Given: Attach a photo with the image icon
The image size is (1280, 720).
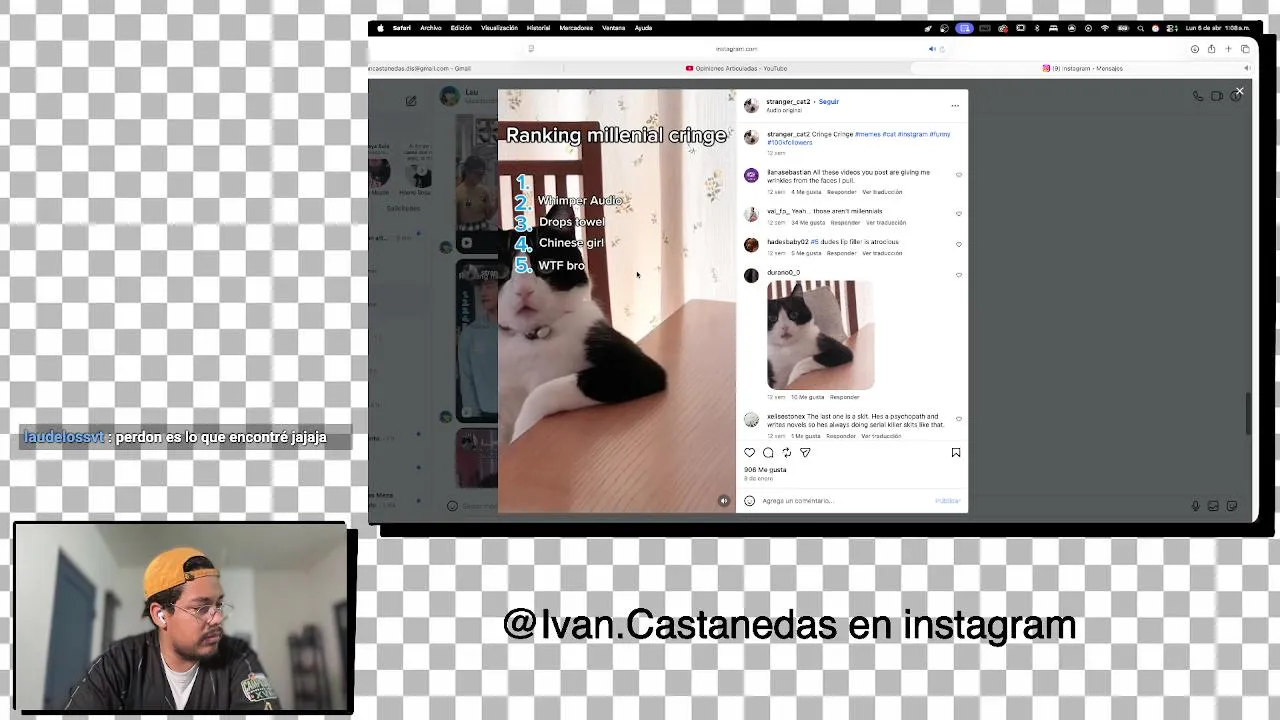Looking at the screenshot, I should click(x=1213, y=506).
